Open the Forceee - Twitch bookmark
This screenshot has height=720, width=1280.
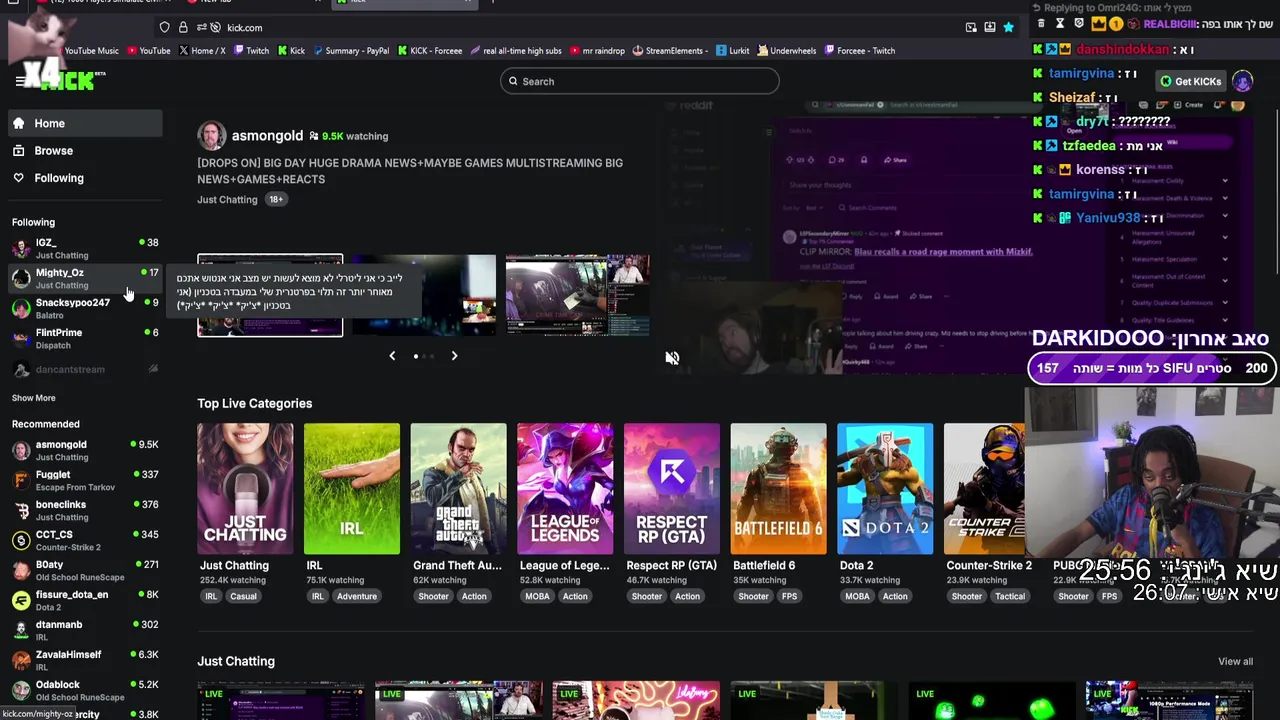(x=859, y=50)
